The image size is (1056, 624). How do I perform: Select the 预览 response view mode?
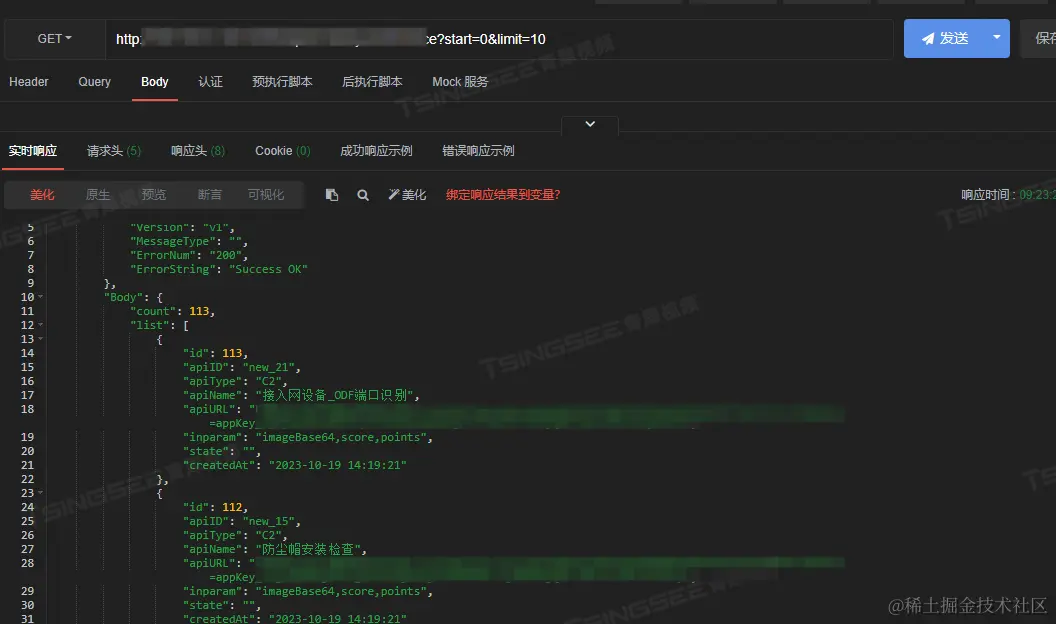click(x=154, y=195)
